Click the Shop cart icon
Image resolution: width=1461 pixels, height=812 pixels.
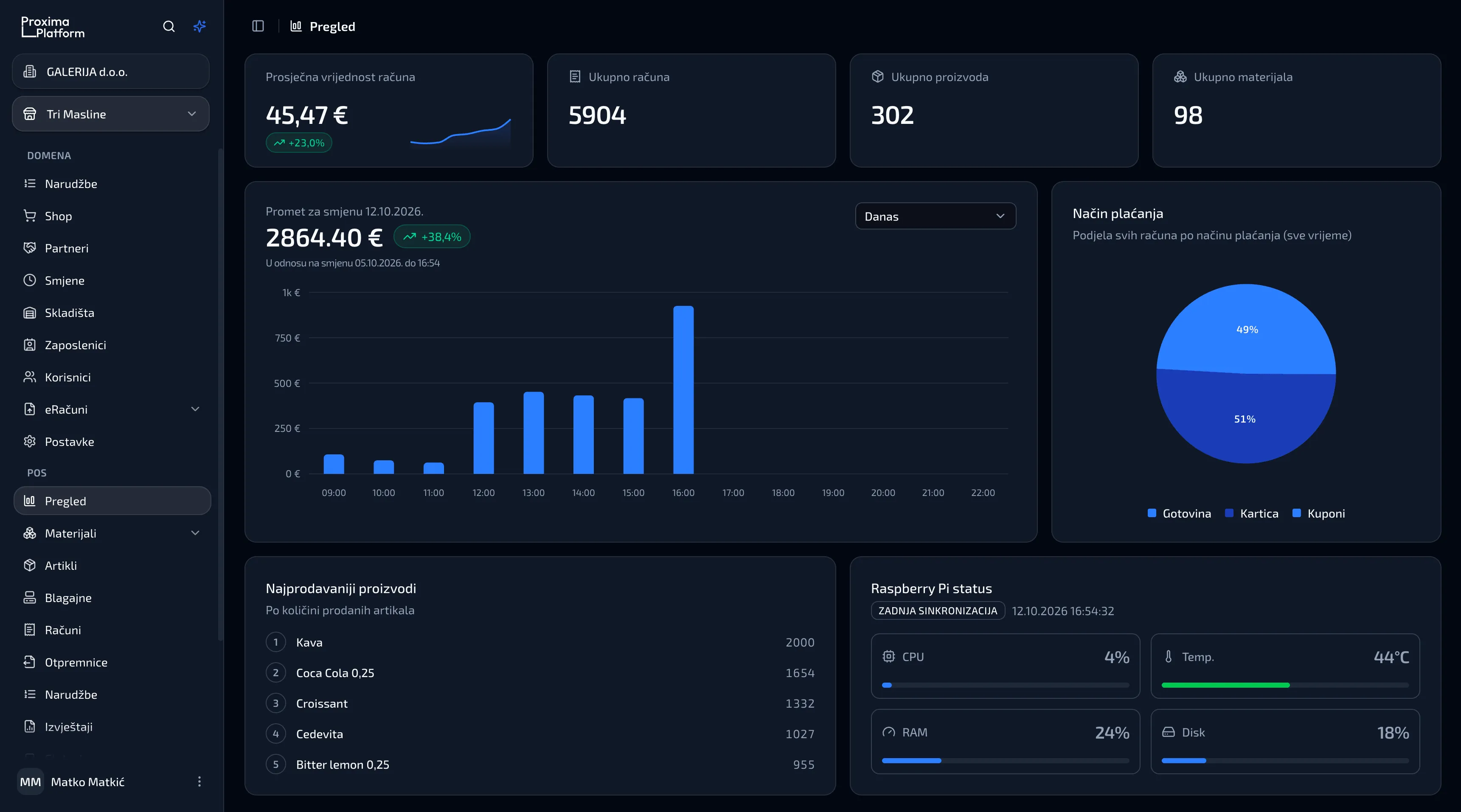[x=30, y=216]
